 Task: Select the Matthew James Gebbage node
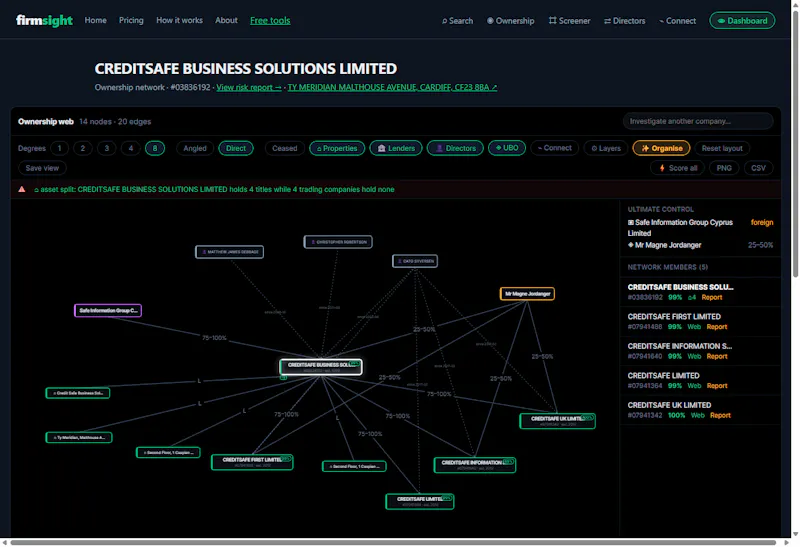(x=230, y=252)
